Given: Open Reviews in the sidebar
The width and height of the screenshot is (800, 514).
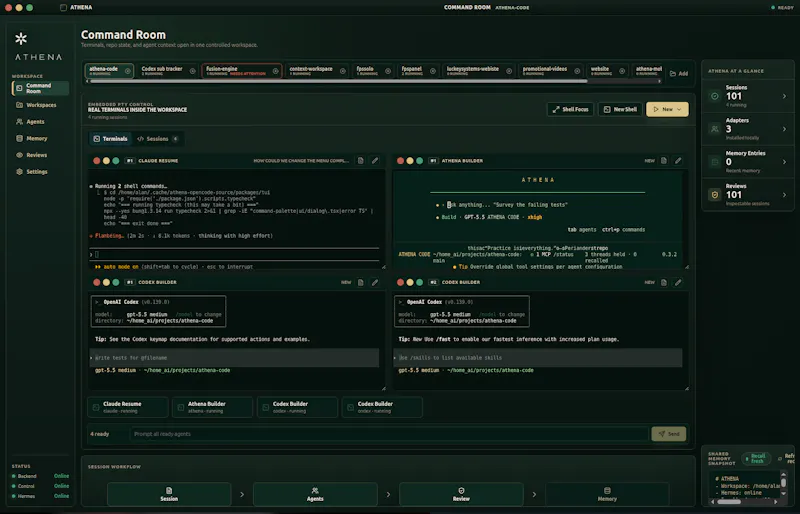Looking at the screenshot, I should 32,155.
